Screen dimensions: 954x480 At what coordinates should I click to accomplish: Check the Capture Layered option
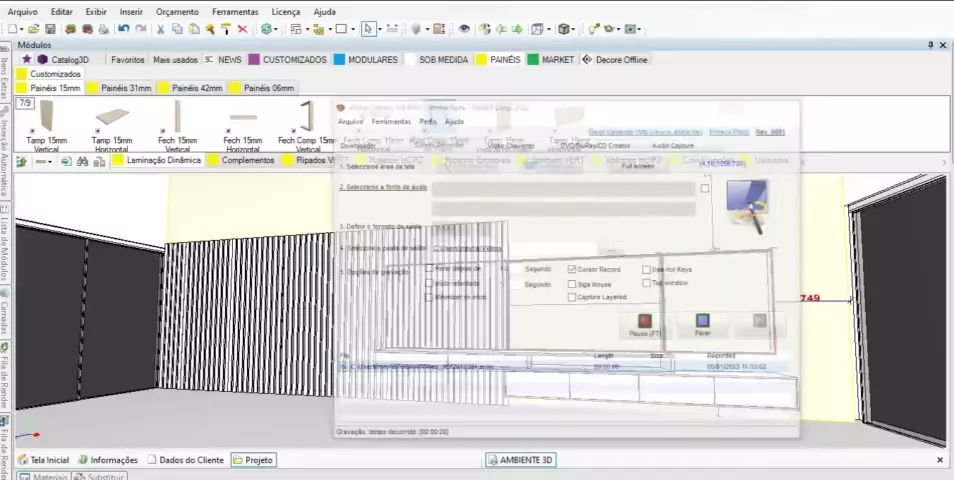point(572,297)
